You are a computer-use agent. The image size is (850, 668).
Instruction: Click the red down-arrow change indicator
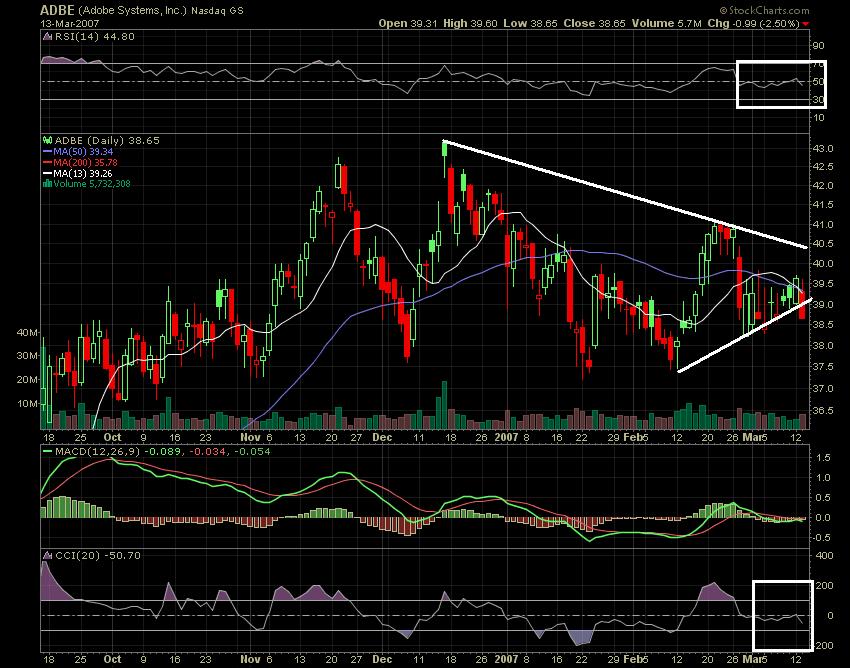point(806,24)
